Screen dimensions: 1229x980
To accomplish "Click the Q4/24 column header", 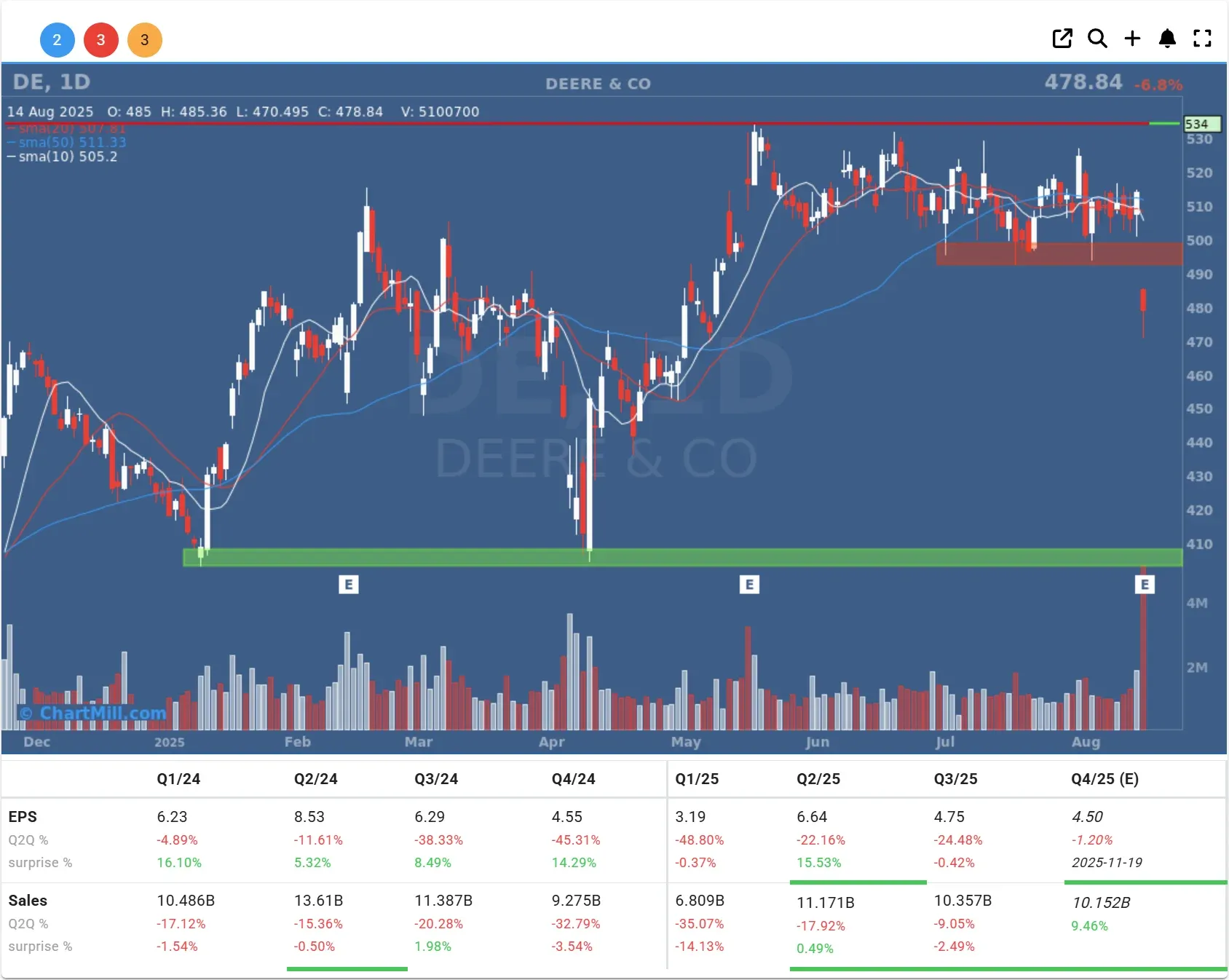I will click(574, 779).
